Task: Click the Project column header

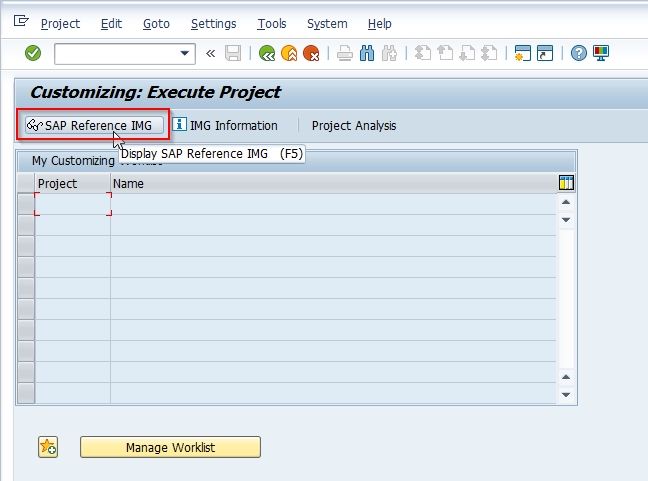Action: coord(73,183)
